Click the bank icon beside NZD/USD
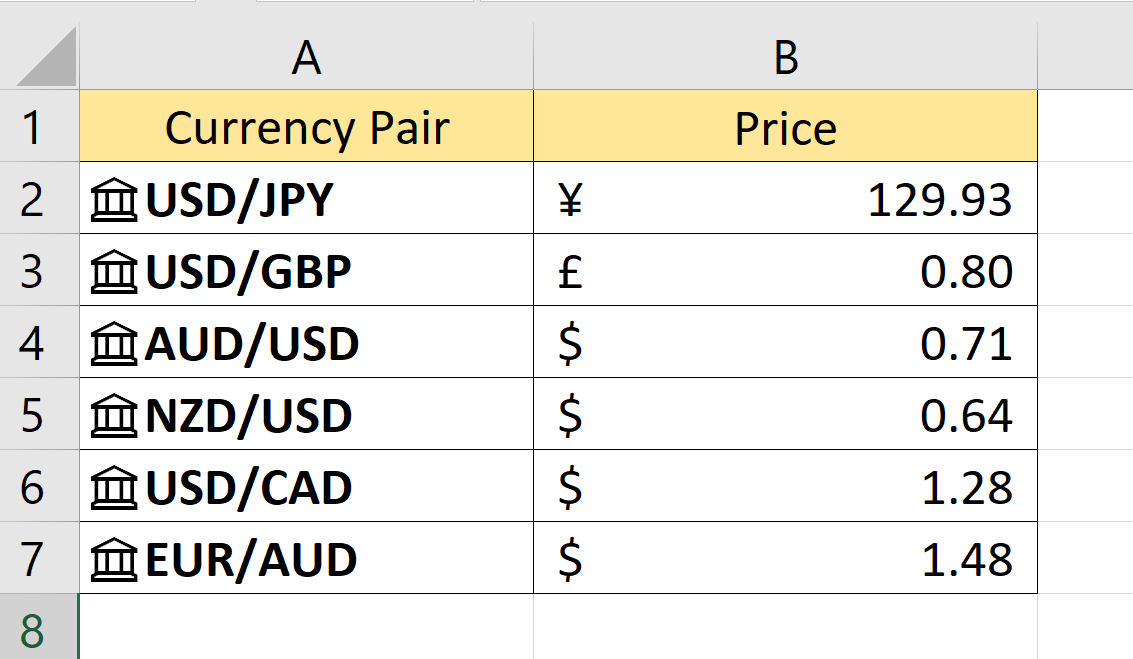1133x659 pixels. point(115,414)
